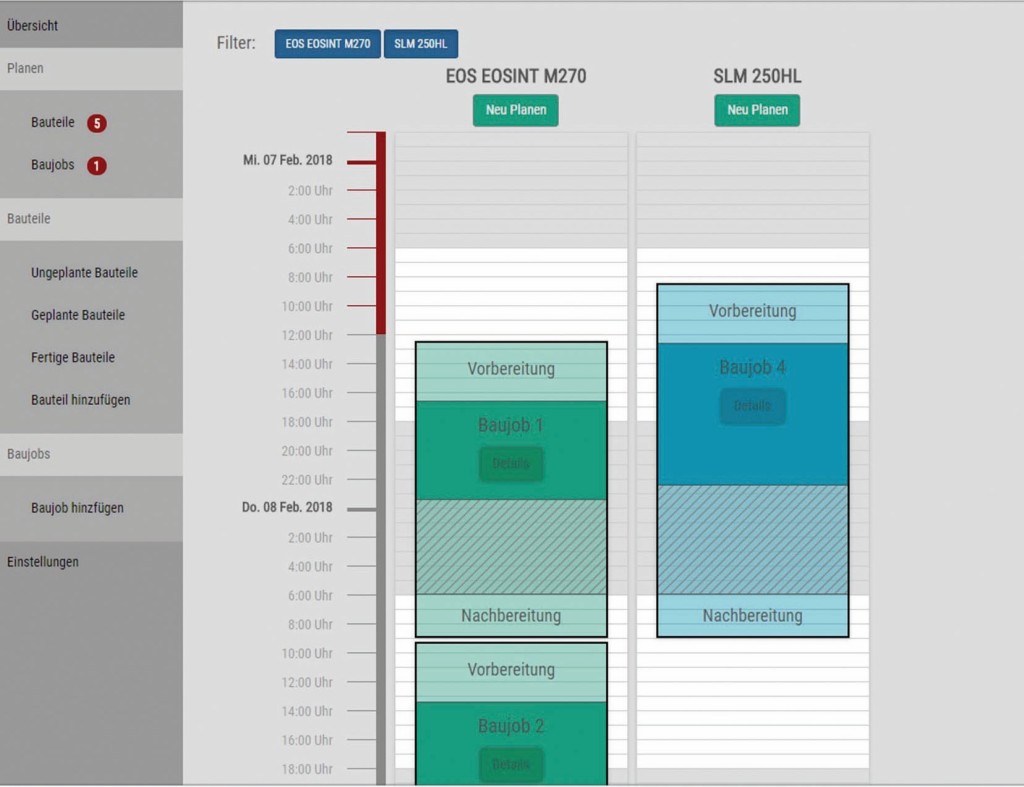
Task: Select the Nachbereitung block in SLM 250HL column
Action: 752,616
